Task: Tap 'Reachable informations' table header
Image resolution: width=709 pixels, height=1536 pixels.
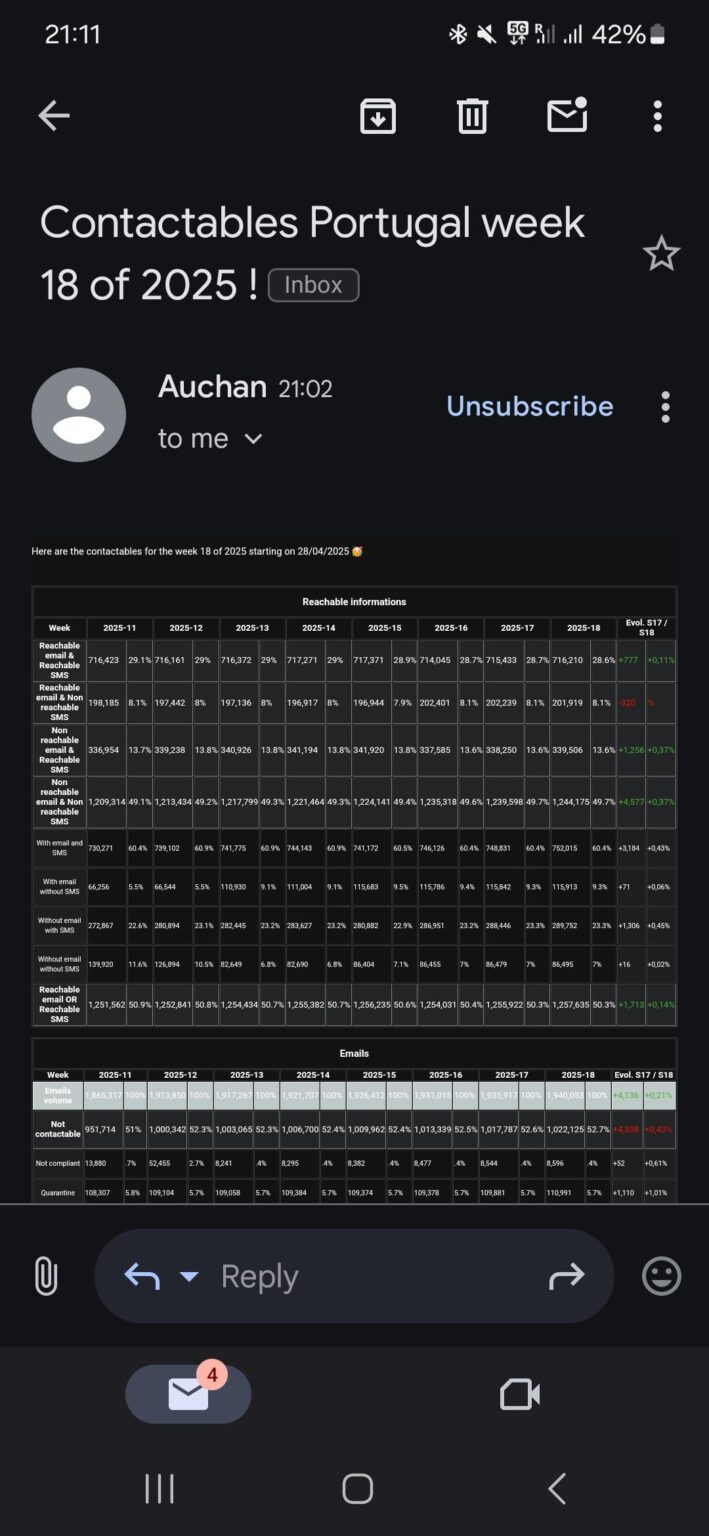Action: click(354, 602)
